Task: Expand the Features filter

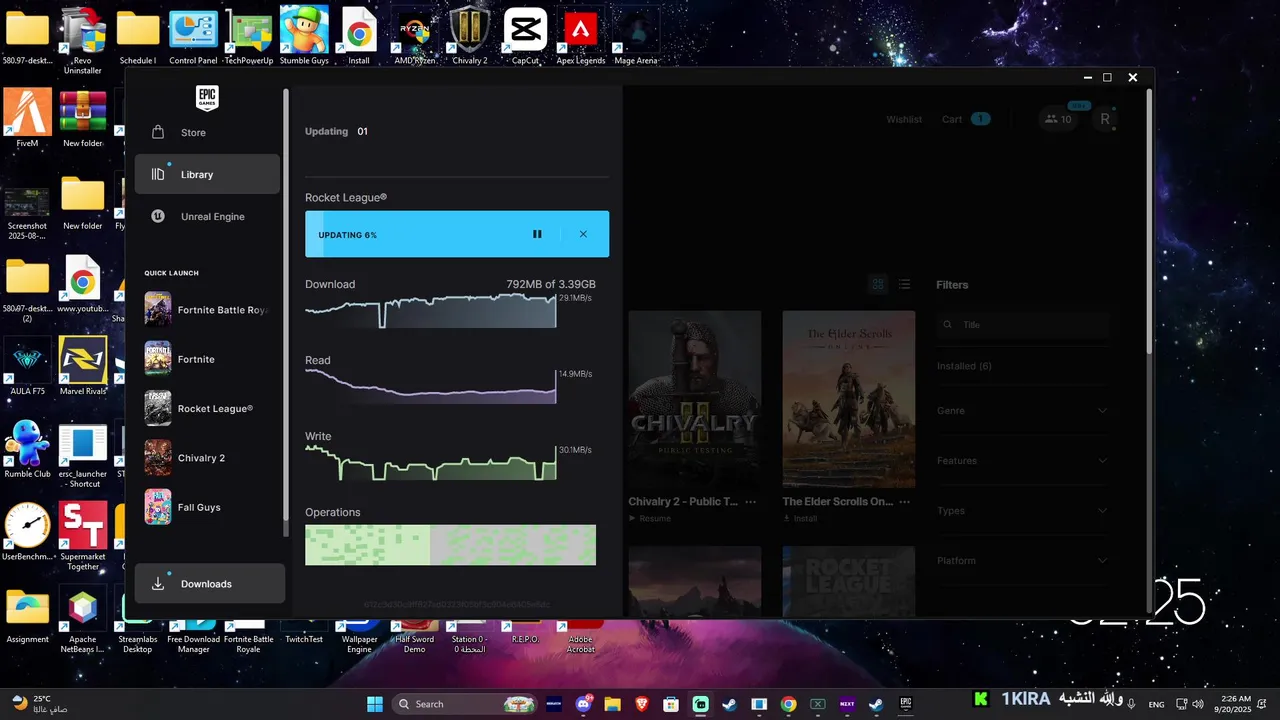Action: 1023,460
